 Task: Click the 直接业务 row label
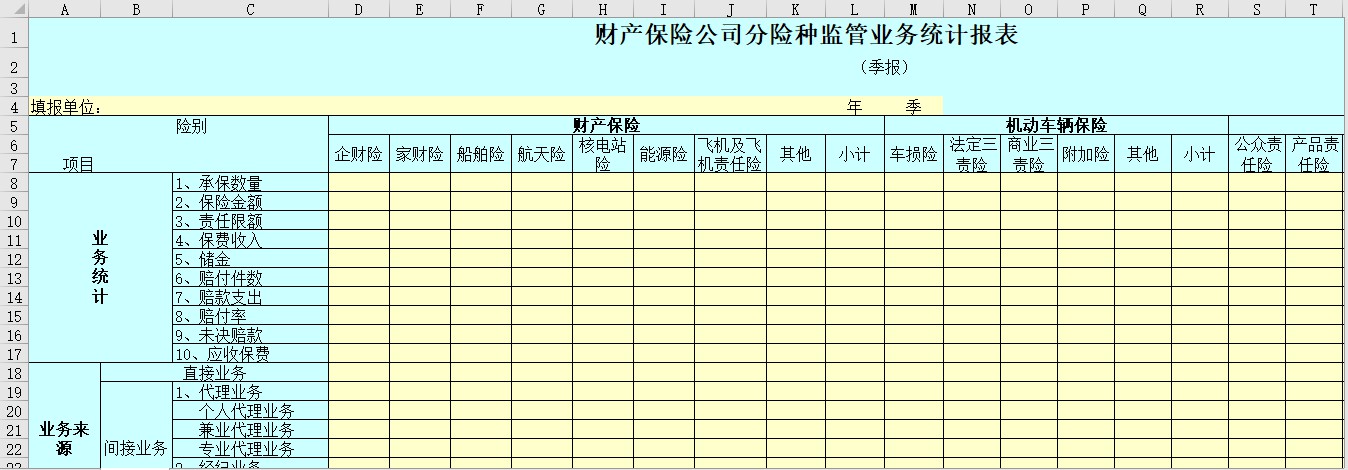coord(214,373)
